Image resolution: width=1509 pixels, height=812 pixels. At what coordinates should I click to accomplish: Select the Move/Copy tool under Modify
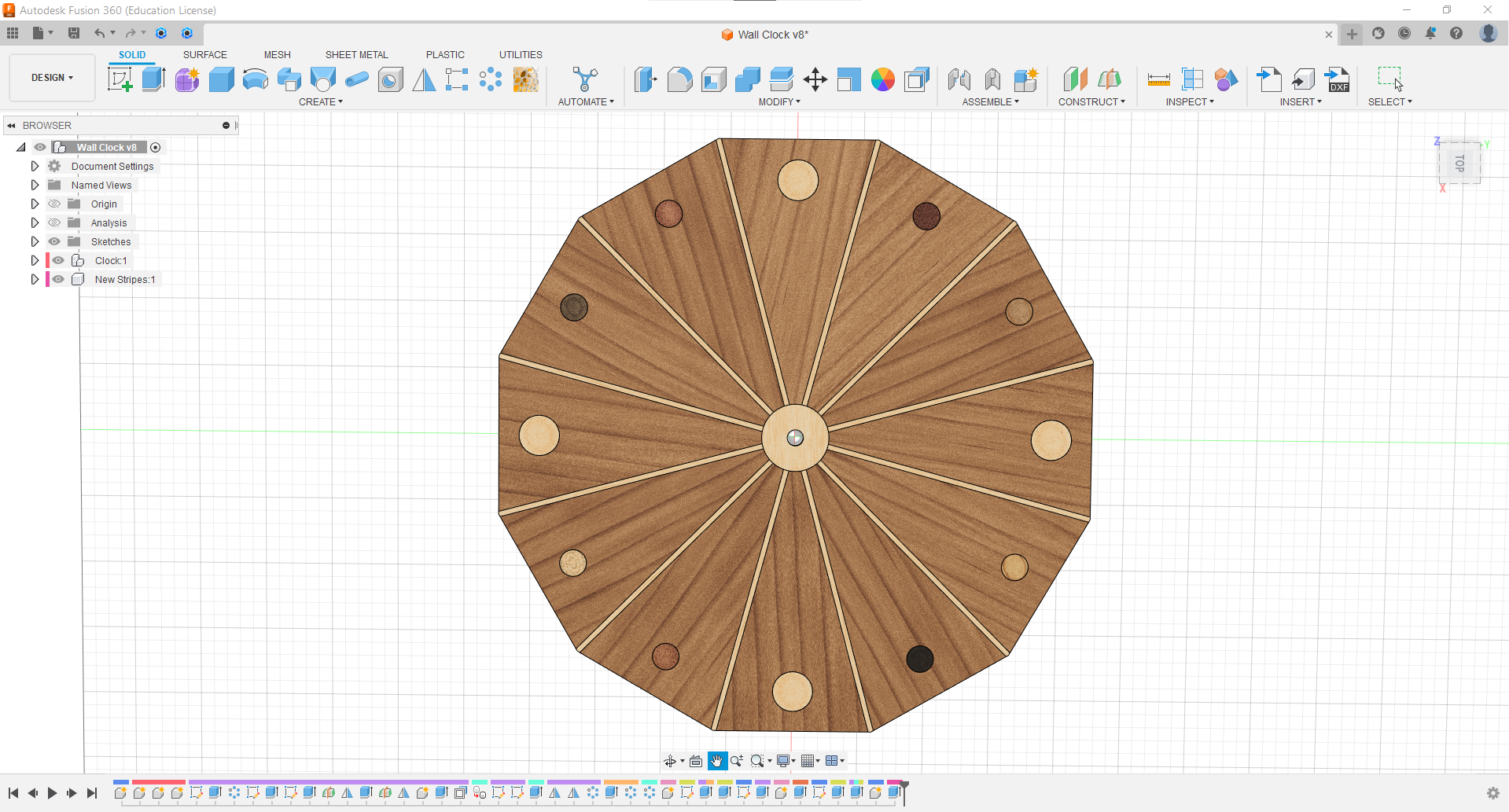815,79
